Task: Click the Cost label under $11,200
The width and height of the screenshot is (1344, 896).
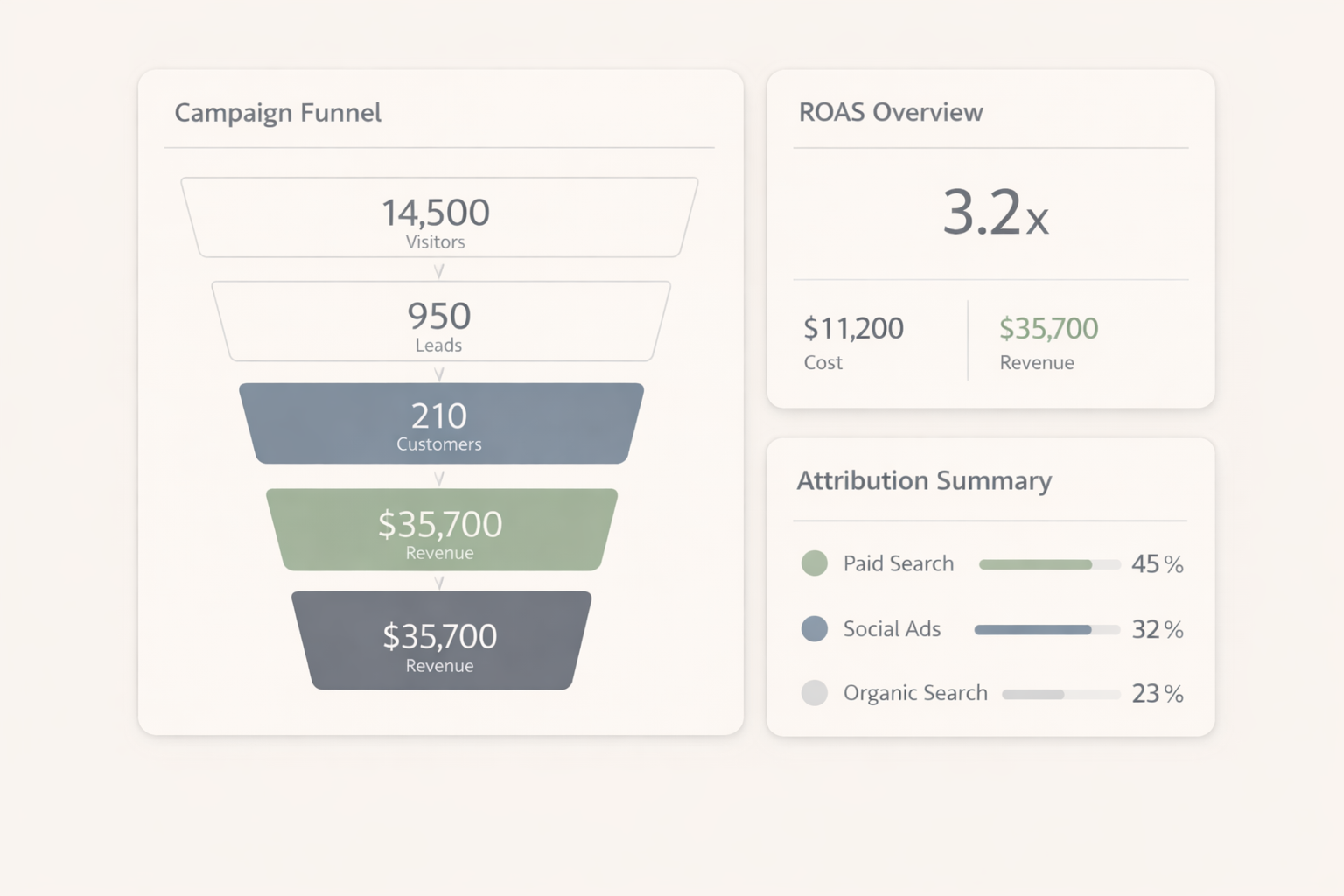Action: 823,362
